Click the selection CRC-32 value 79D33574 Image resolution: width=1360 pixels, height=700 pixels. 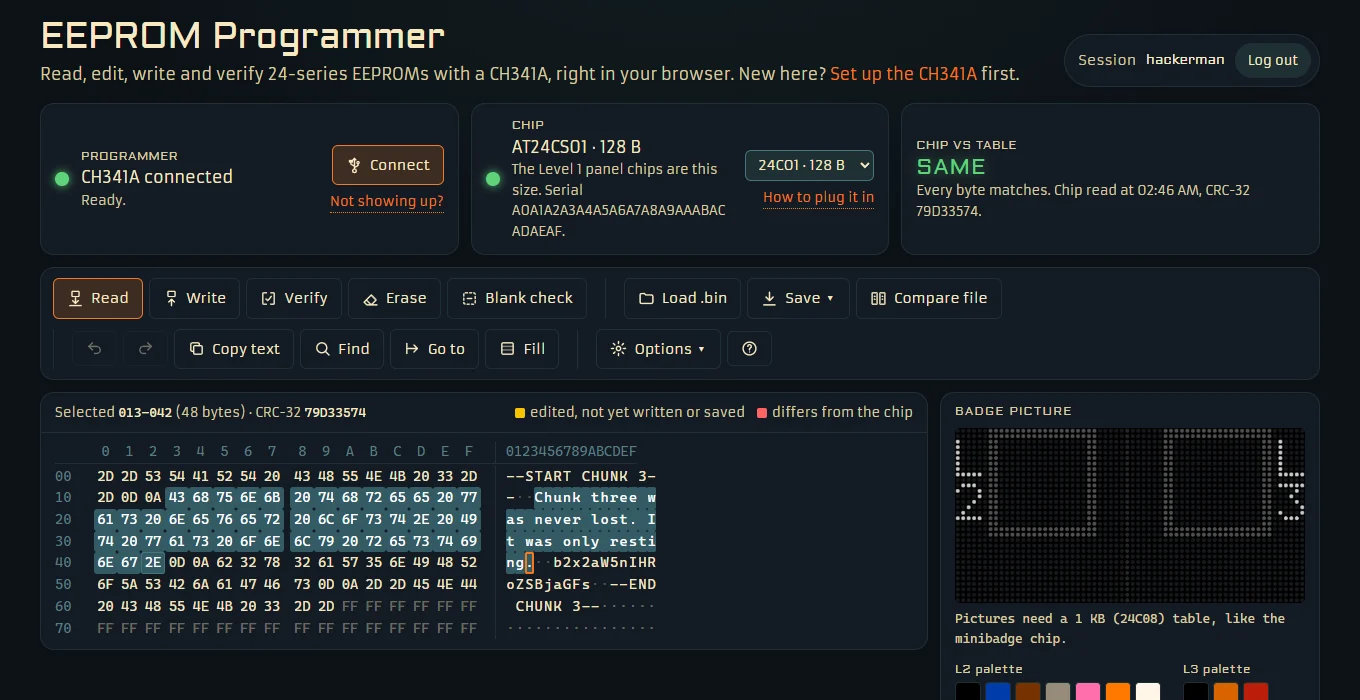(335, 412)
